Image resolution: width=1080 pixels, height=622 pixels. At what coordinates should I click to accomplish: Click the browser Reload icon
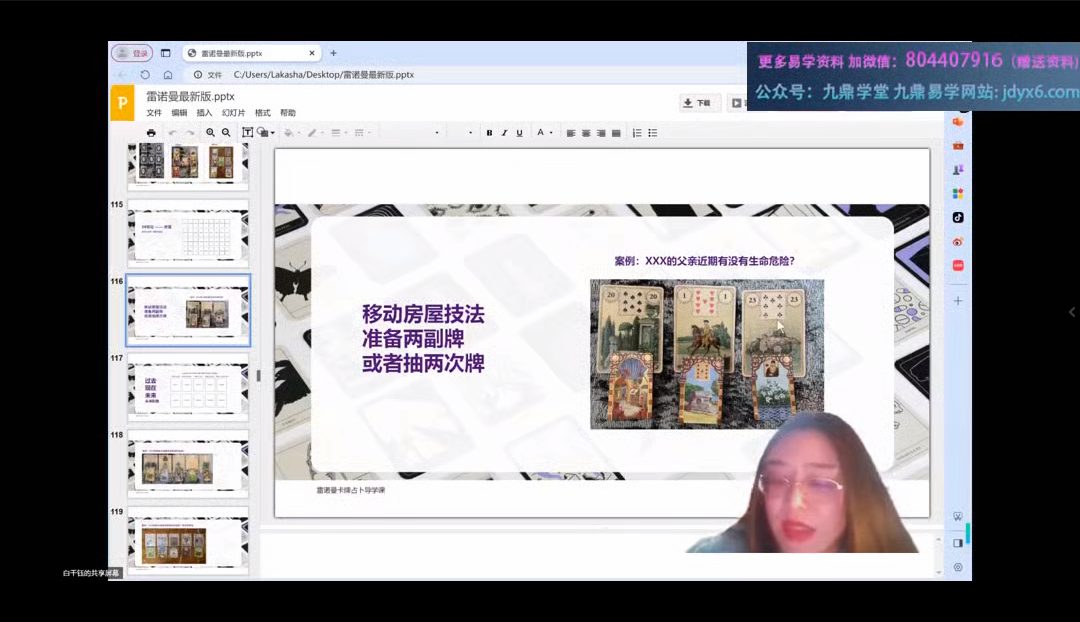point(145,75)
